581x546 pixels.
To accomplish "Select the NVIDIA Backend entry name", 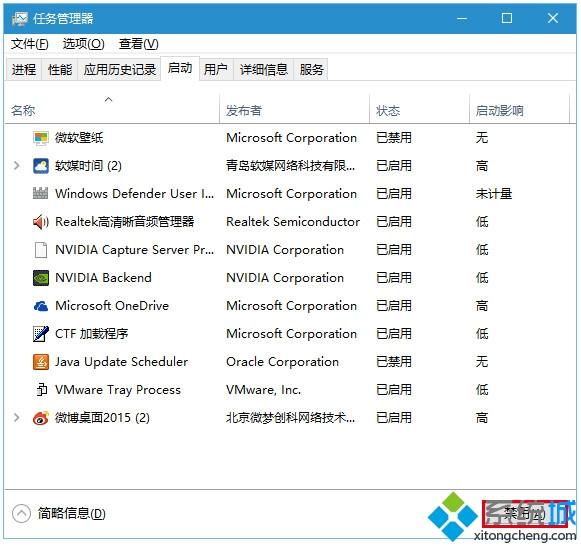I will 103,278.
